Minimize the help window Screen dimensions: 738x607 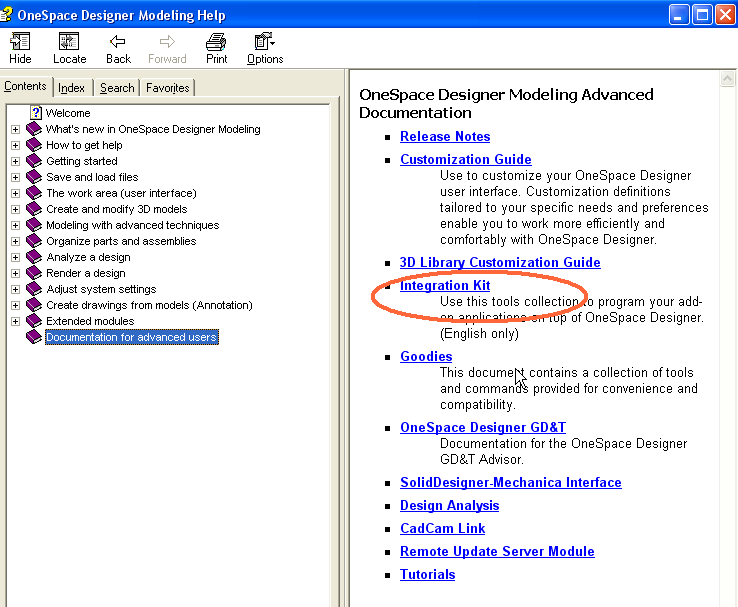point(679,15)
